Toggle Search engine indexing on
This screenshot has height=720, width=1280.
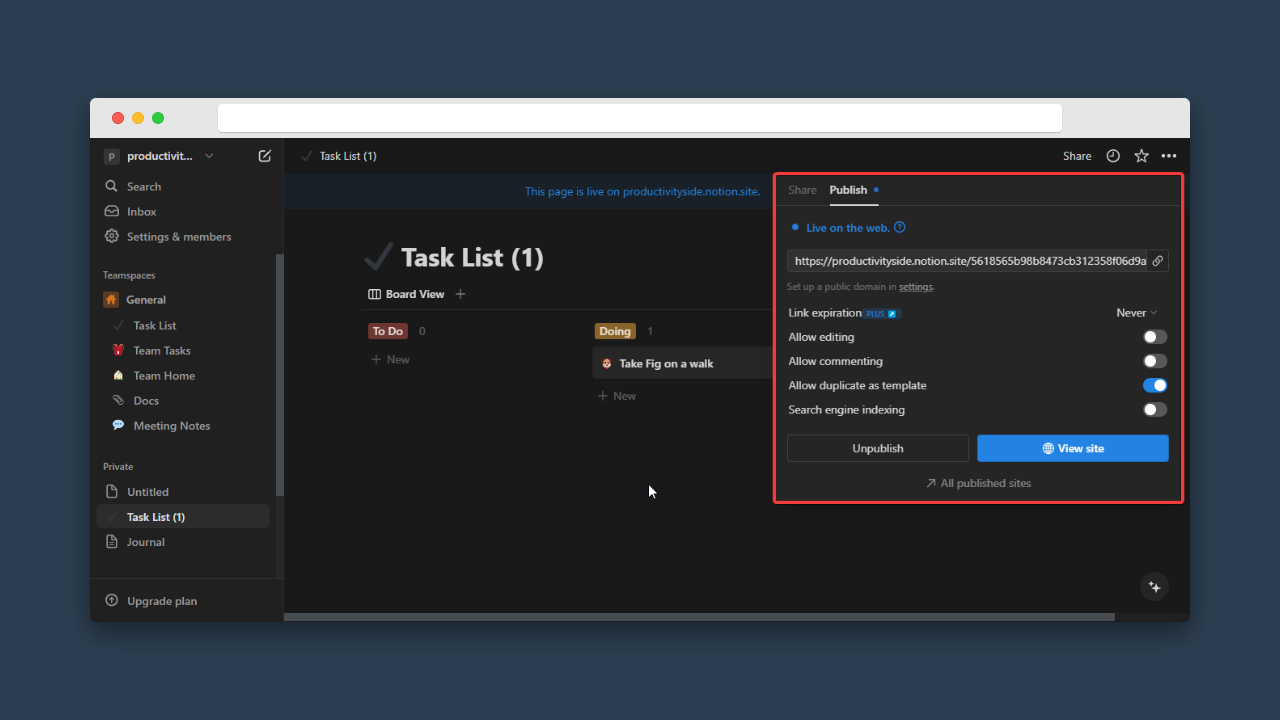coord(1155,409)
